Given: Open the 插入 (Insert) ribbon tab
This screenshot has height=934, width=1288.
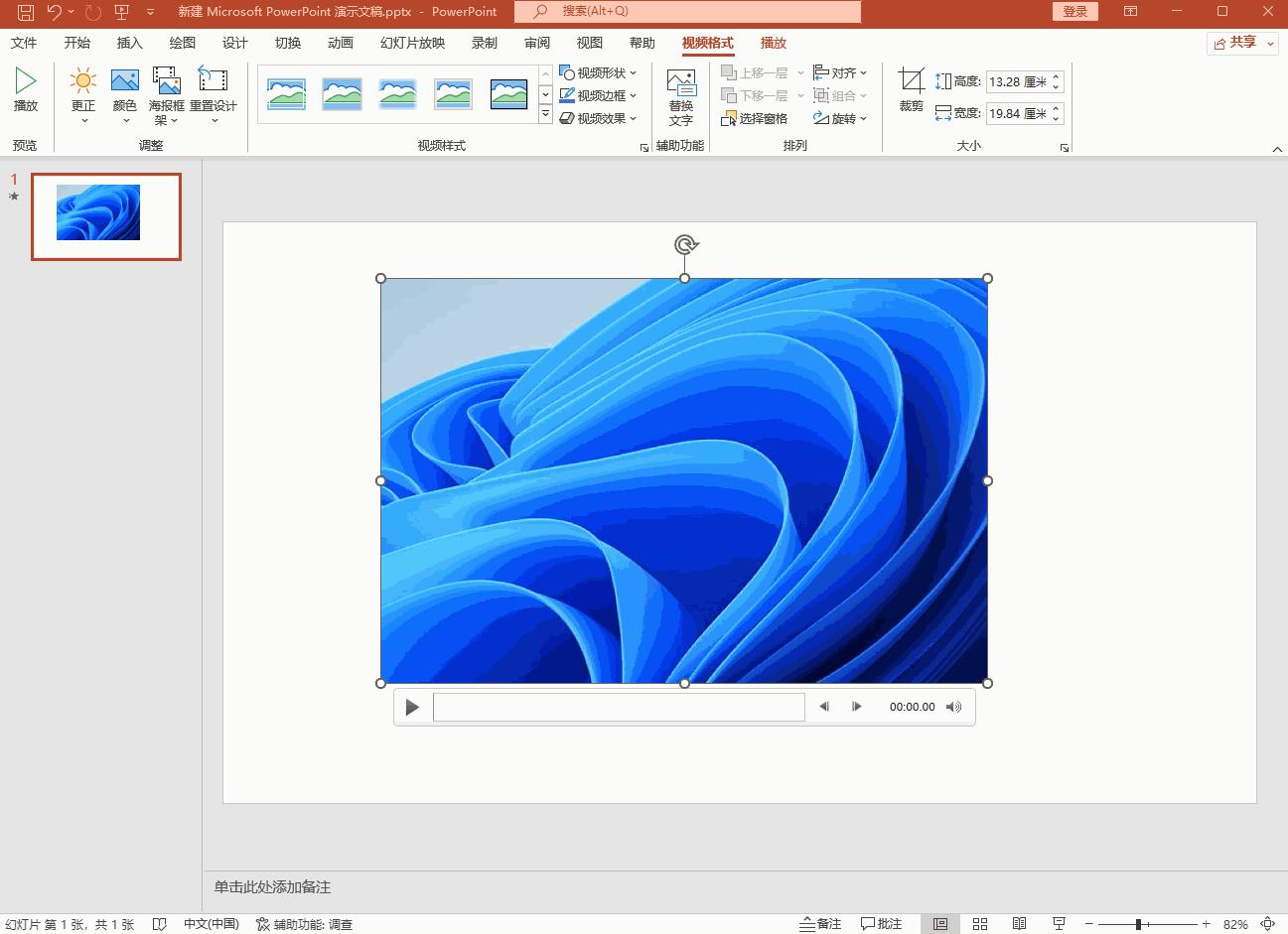Looking at the screenshot, I should pyautogui.click(x=129, y=43).
